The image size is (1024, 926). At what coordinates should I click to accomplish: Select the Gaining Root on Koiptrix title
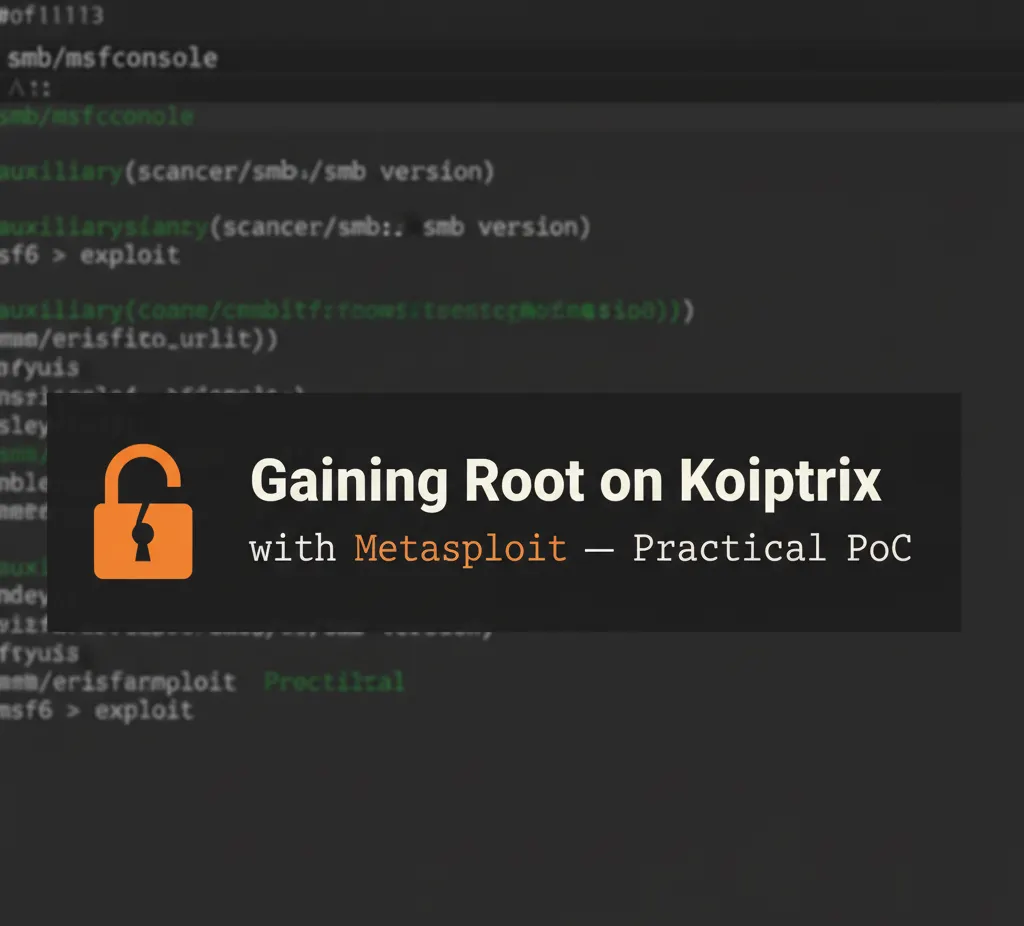point(567,481)
